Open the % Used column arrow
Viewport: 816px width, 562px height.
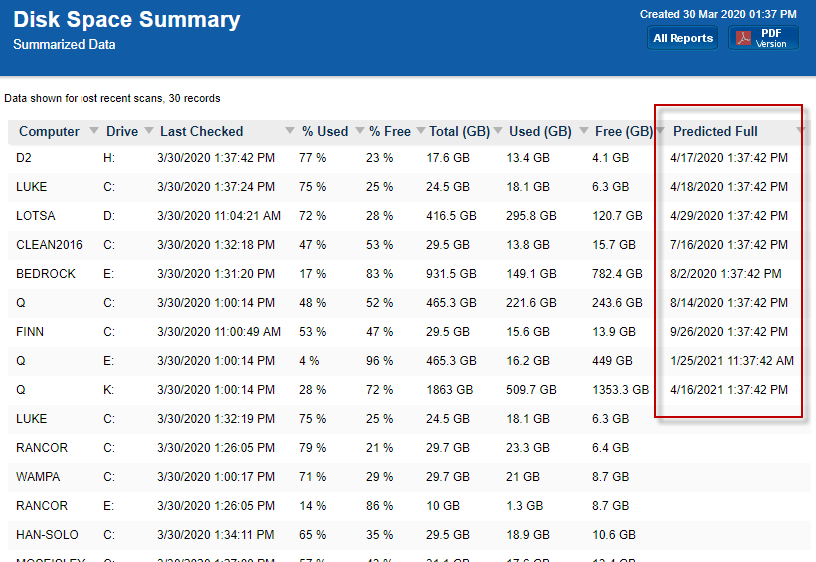click(x=358, y=131)
